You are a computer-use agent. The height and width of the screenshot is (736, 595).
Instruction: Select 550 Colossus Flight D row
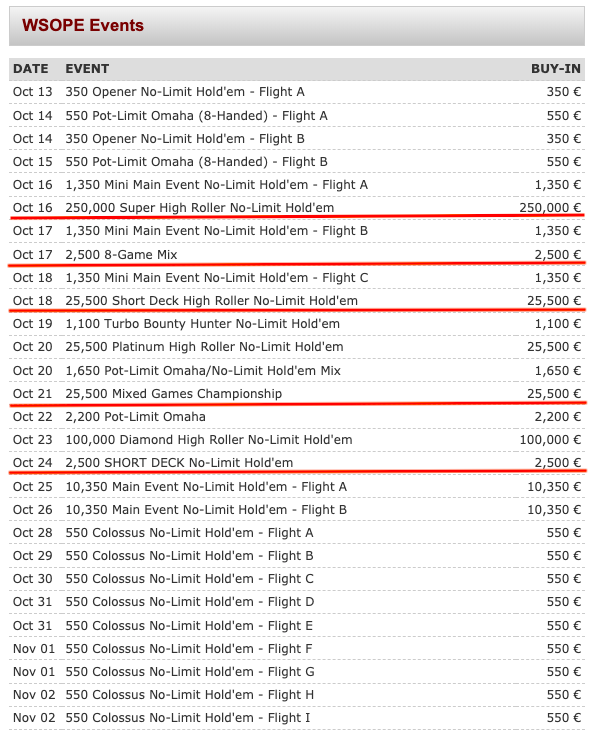tap(297, 601)
